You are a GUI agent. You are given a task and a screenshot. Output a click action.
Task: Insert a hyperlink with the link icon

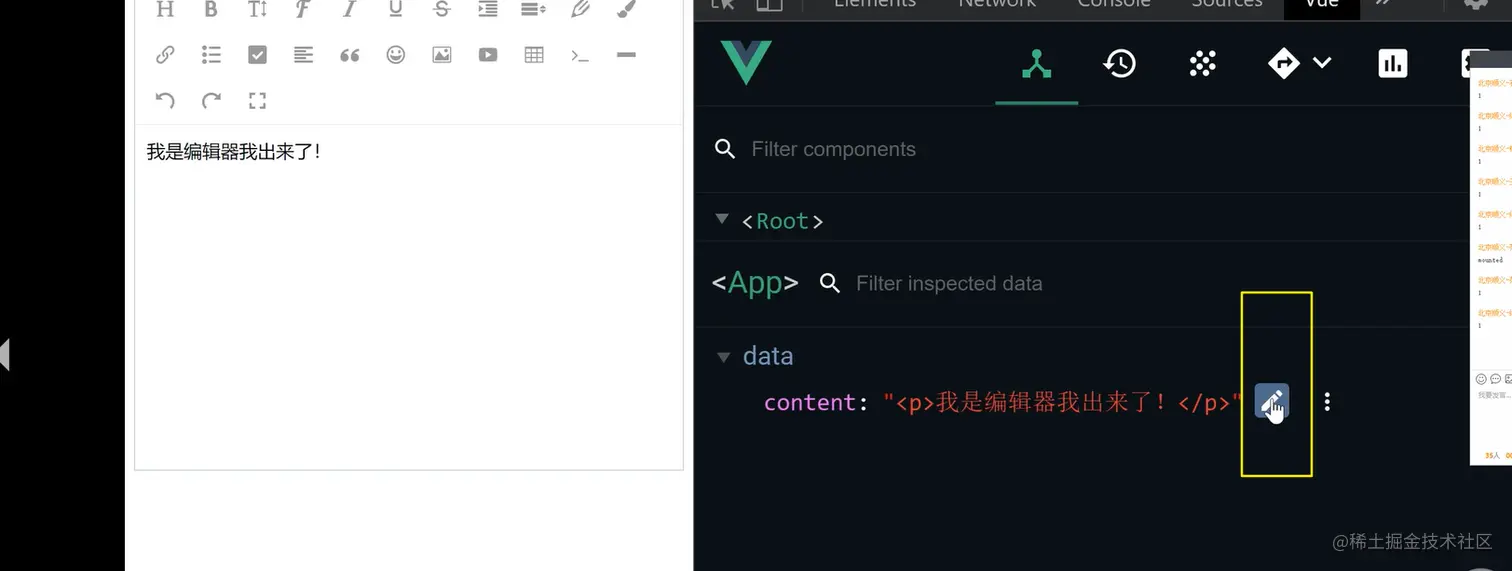tap(165, 55)
